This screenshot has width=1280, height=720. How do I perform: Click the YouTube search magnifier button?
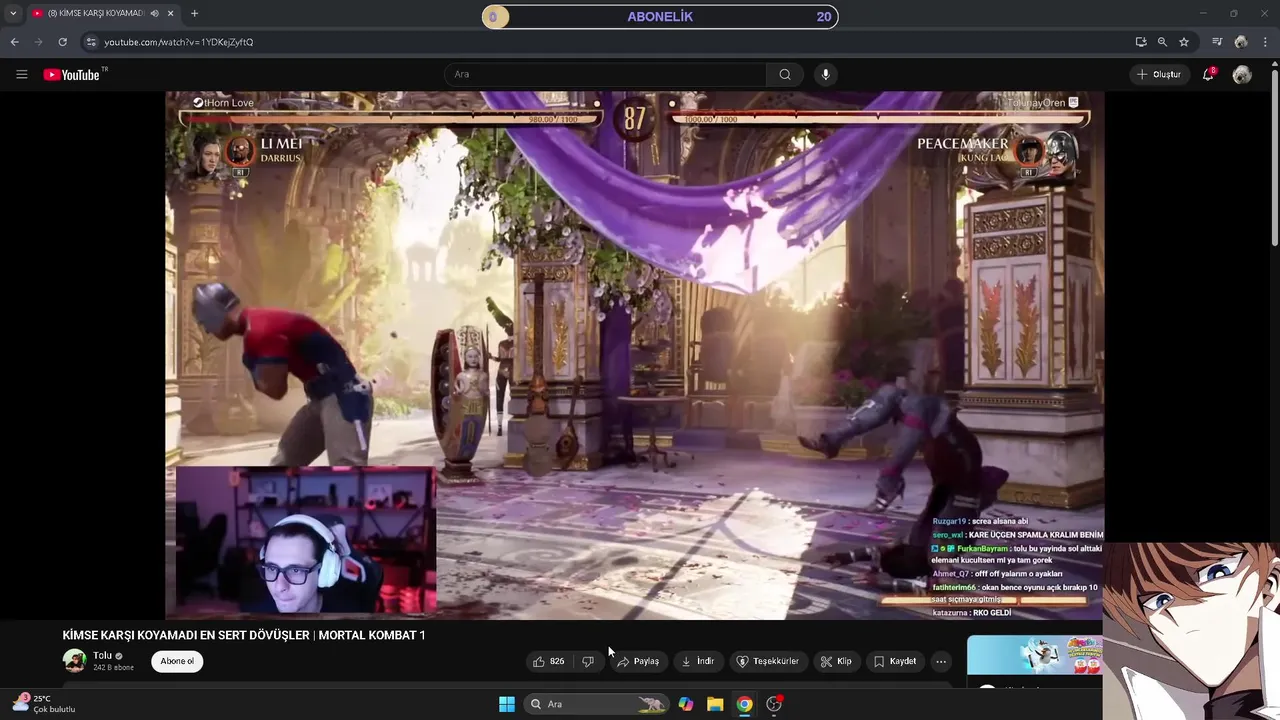[785, 74]
